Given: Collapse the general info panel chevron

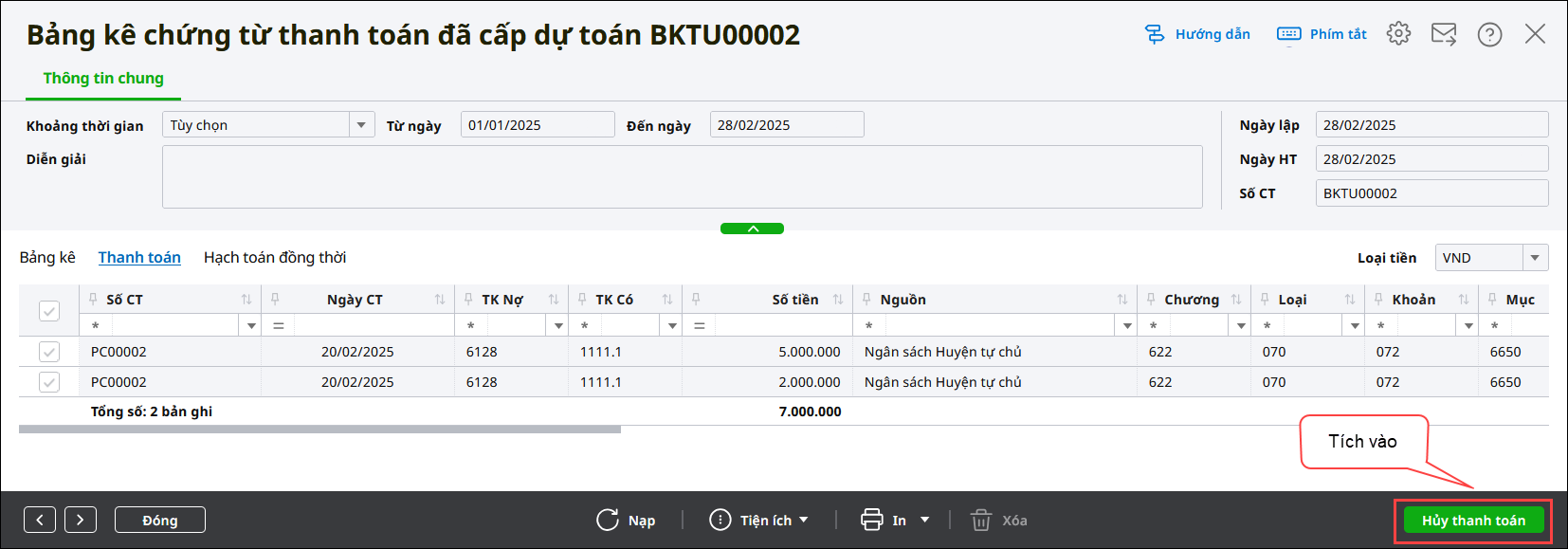Looking at the screenshot, I should tap(752, 229).
